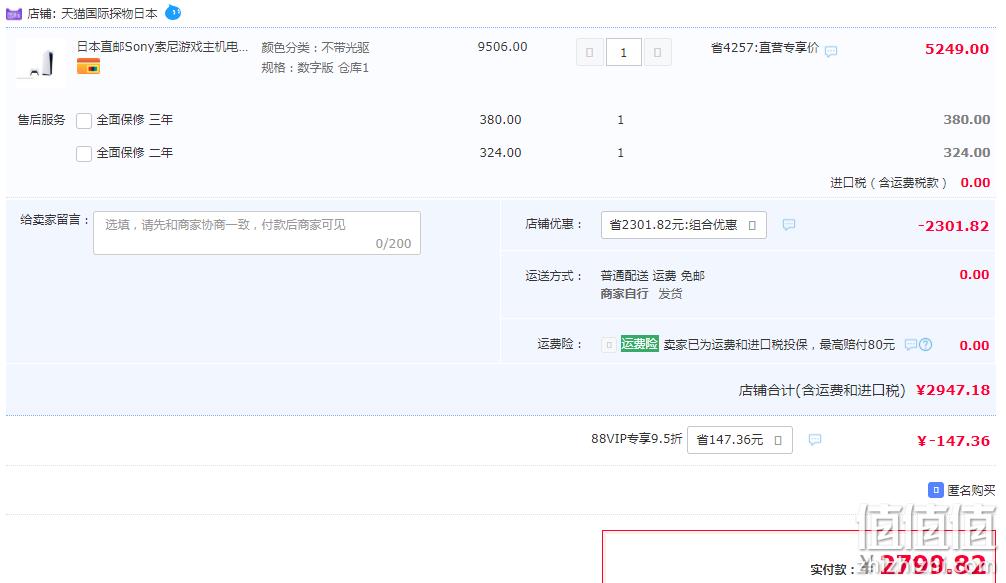Click the 380.00 three-year warranty unit price
The height and width of the screenshot is (583, 1006).
500,120
